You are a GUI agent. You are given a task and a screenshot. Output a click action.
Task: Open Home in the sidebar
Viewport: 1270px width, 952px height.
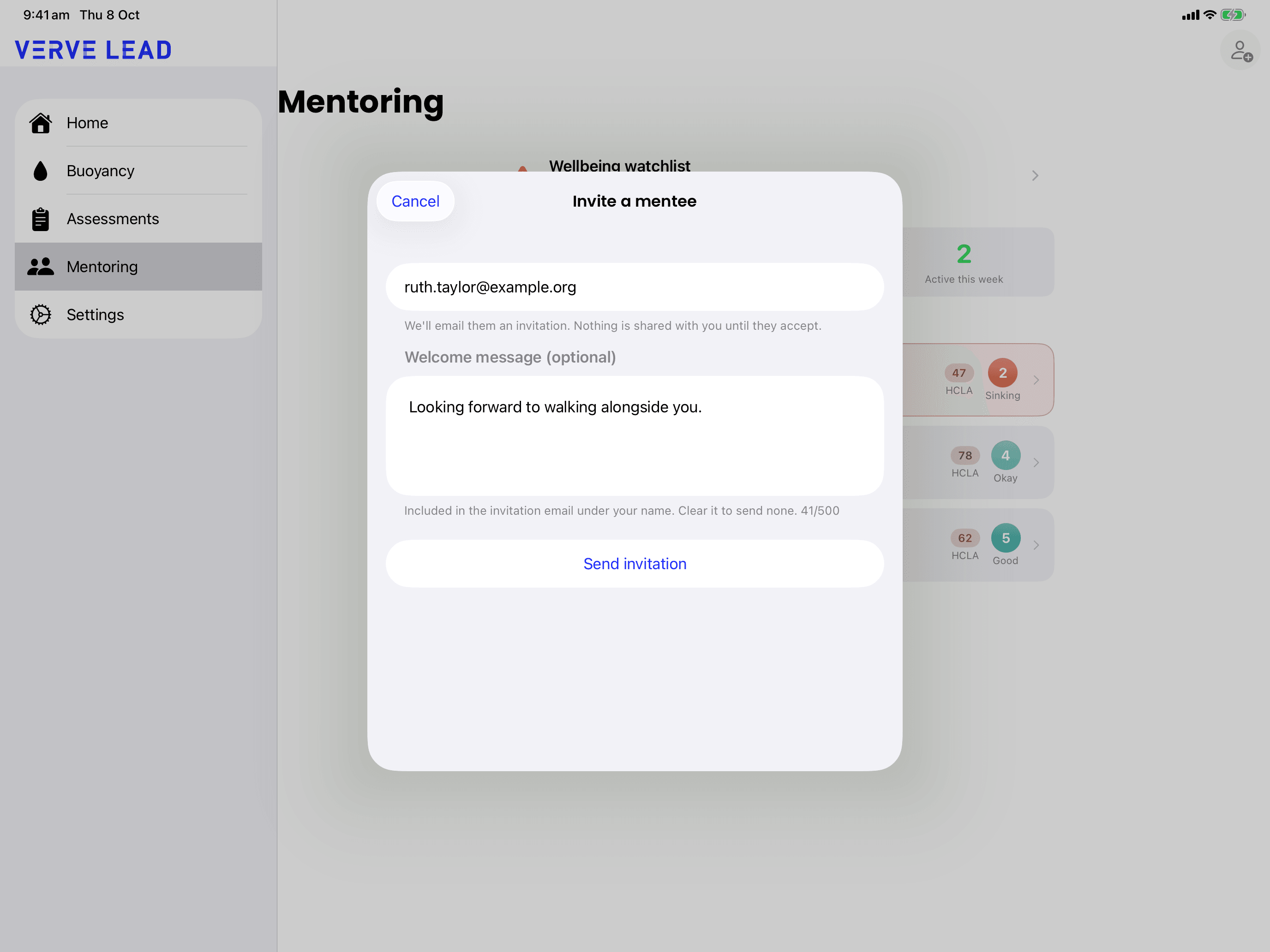(x=138, y=123)
